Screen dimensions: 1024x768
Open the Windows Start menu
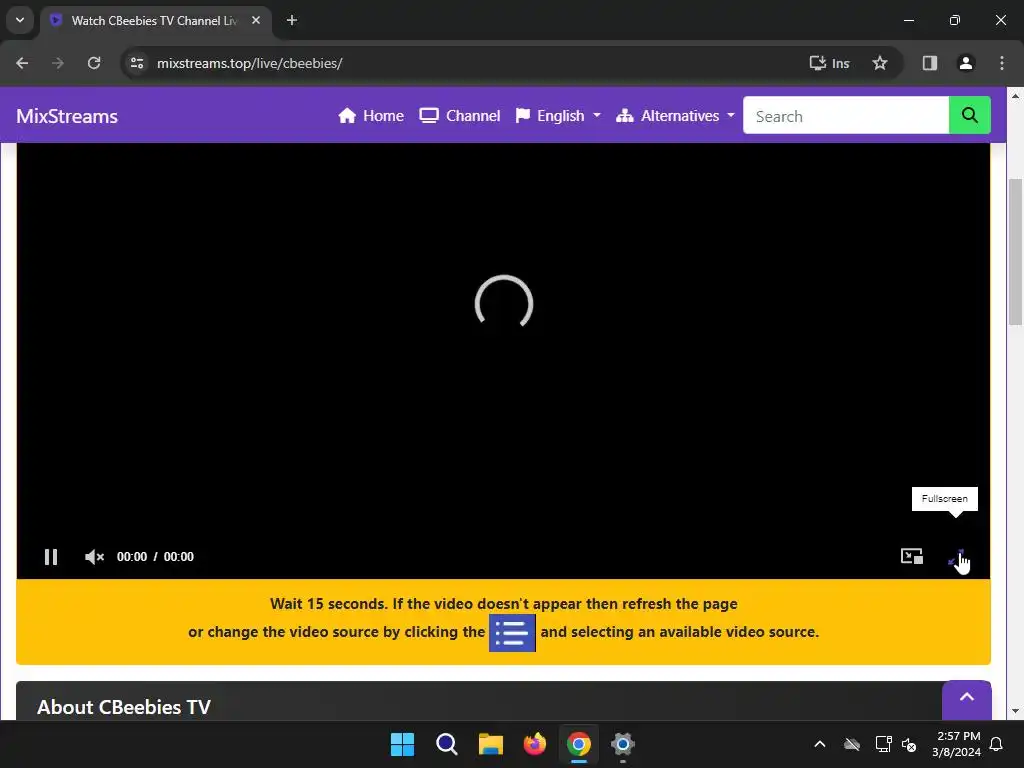[402, 744]
